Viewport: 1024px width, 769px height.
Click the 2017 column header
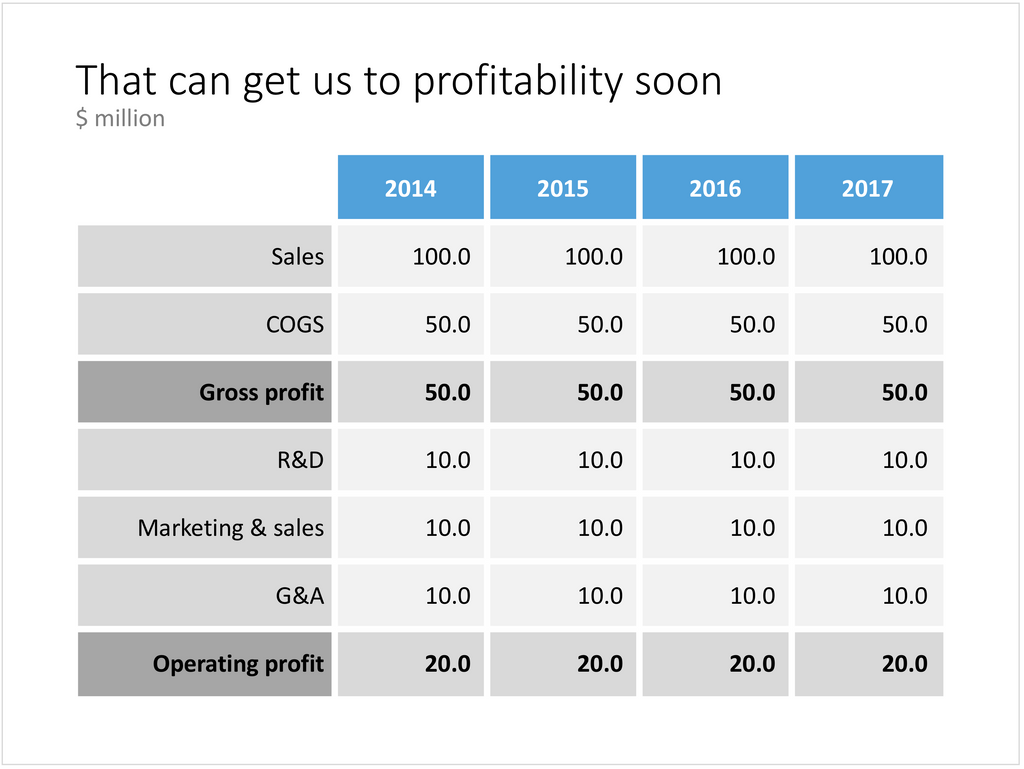pyautogui.click(x=869, y=187)
